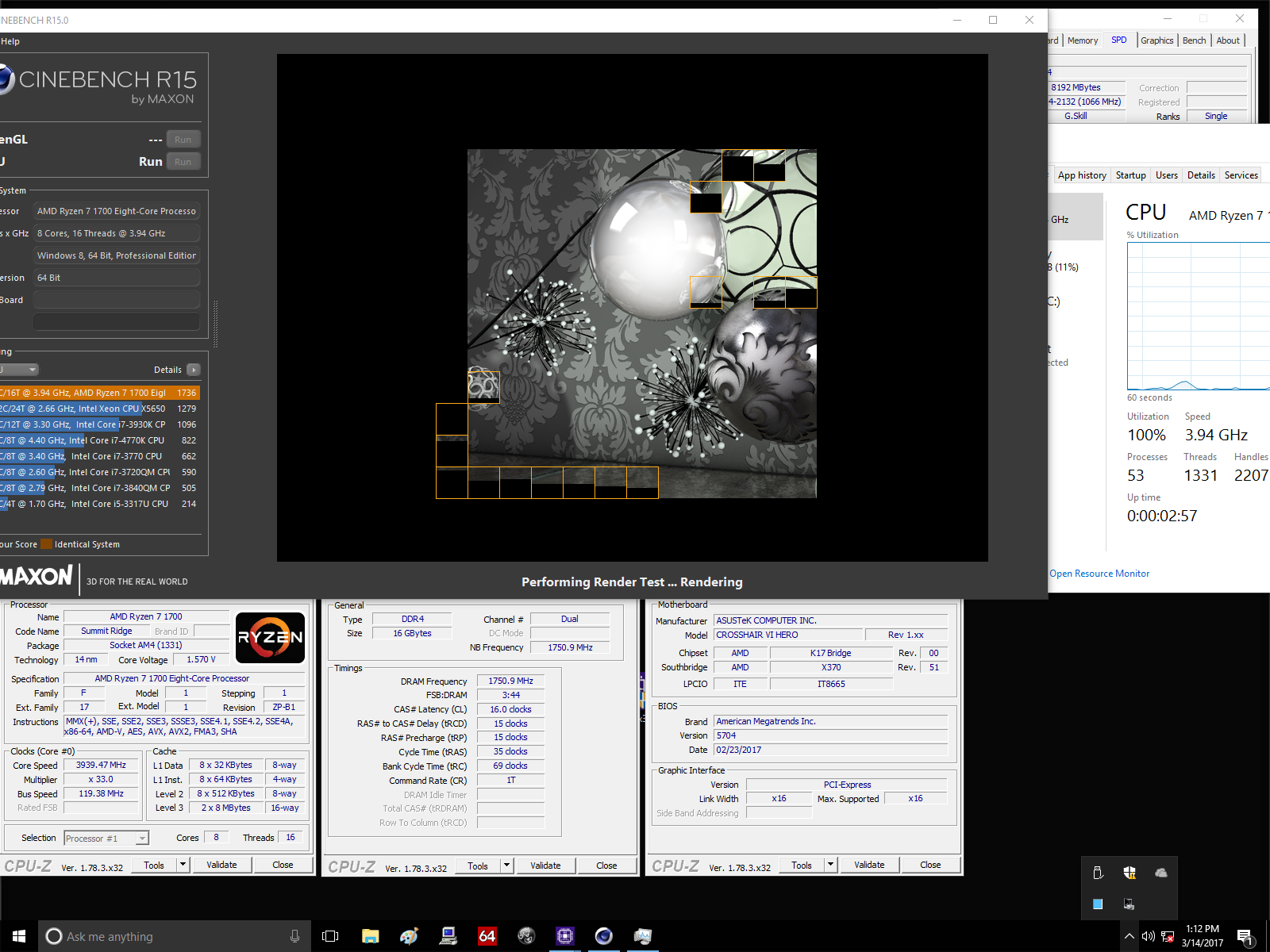The image size is (1270, 952).
Task: Open the volume speaker tray icon
Action: (x=1148, y=936)
